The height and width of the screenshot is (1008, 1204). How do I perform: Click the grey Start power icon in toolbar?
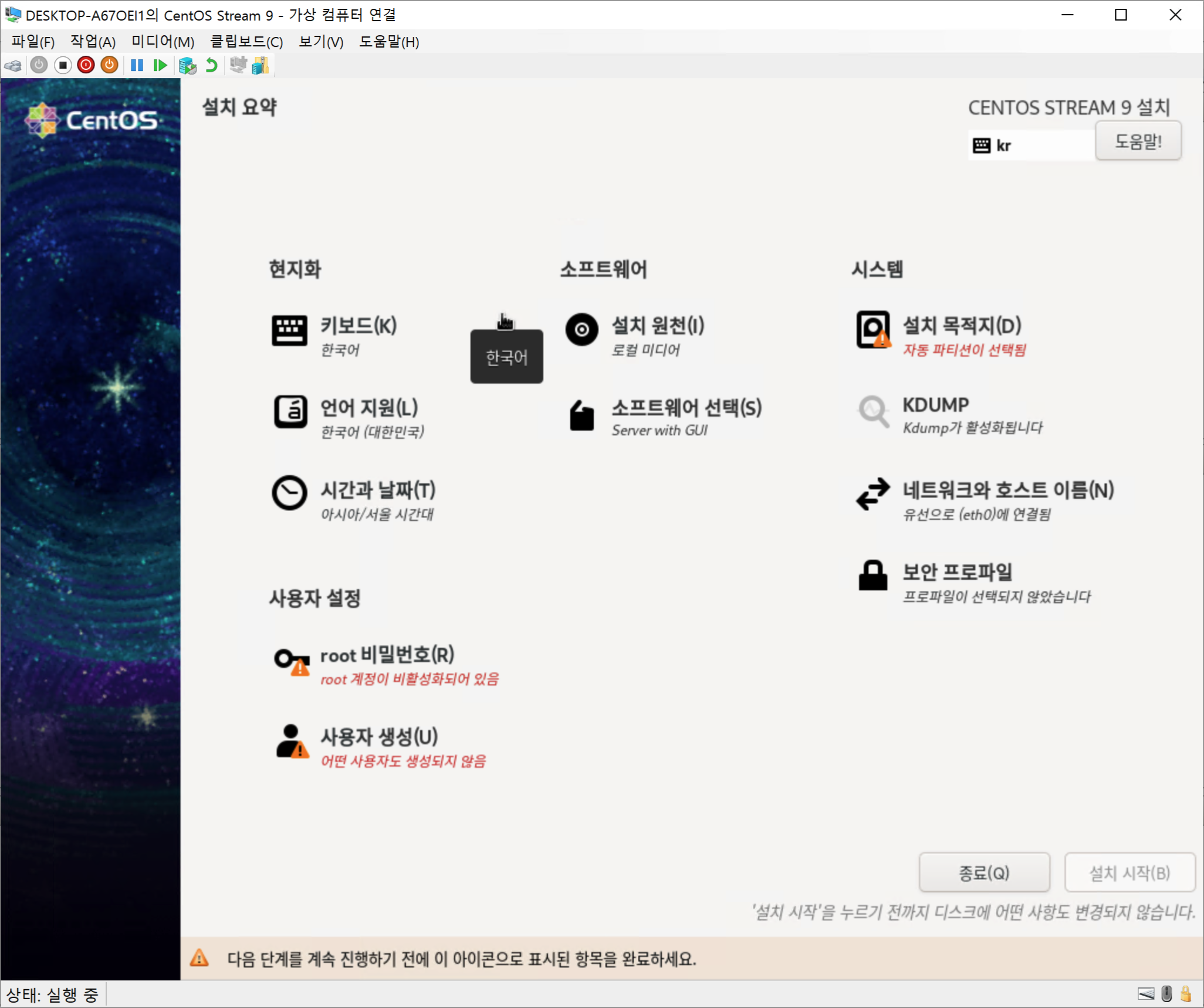click(39, 65)
